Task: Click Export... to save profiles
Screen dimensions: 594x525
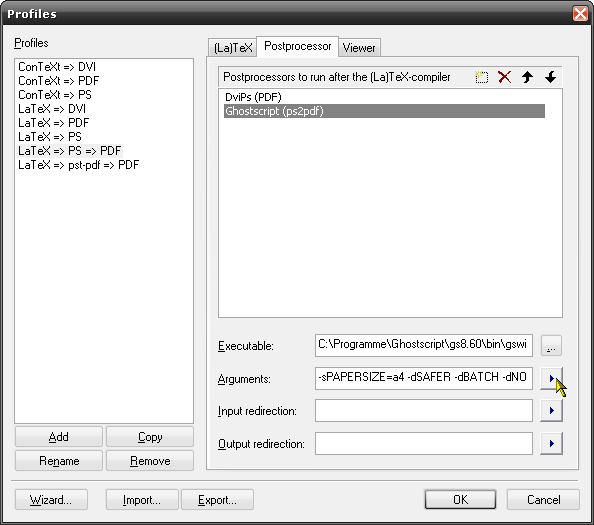Action: (217, 500)
